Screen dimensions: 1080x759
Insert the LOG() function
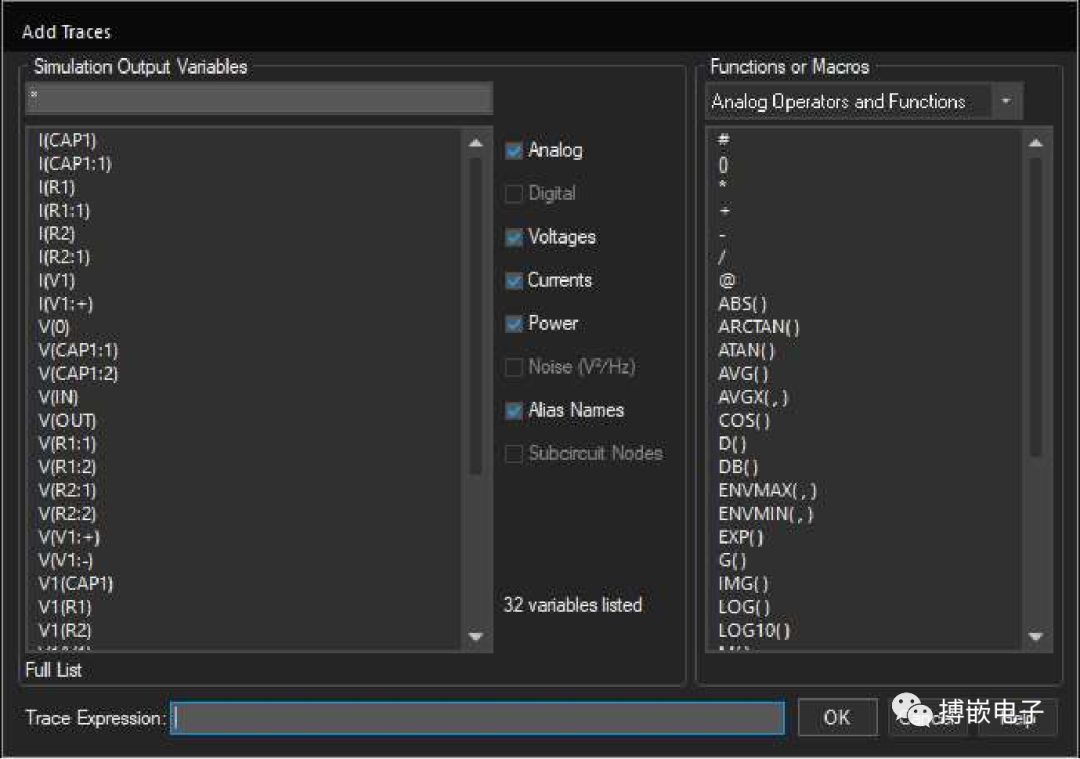coord(745,608)
